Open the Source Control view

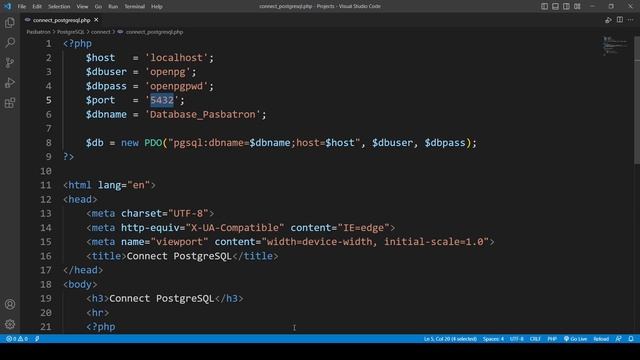tap(10, 63)
